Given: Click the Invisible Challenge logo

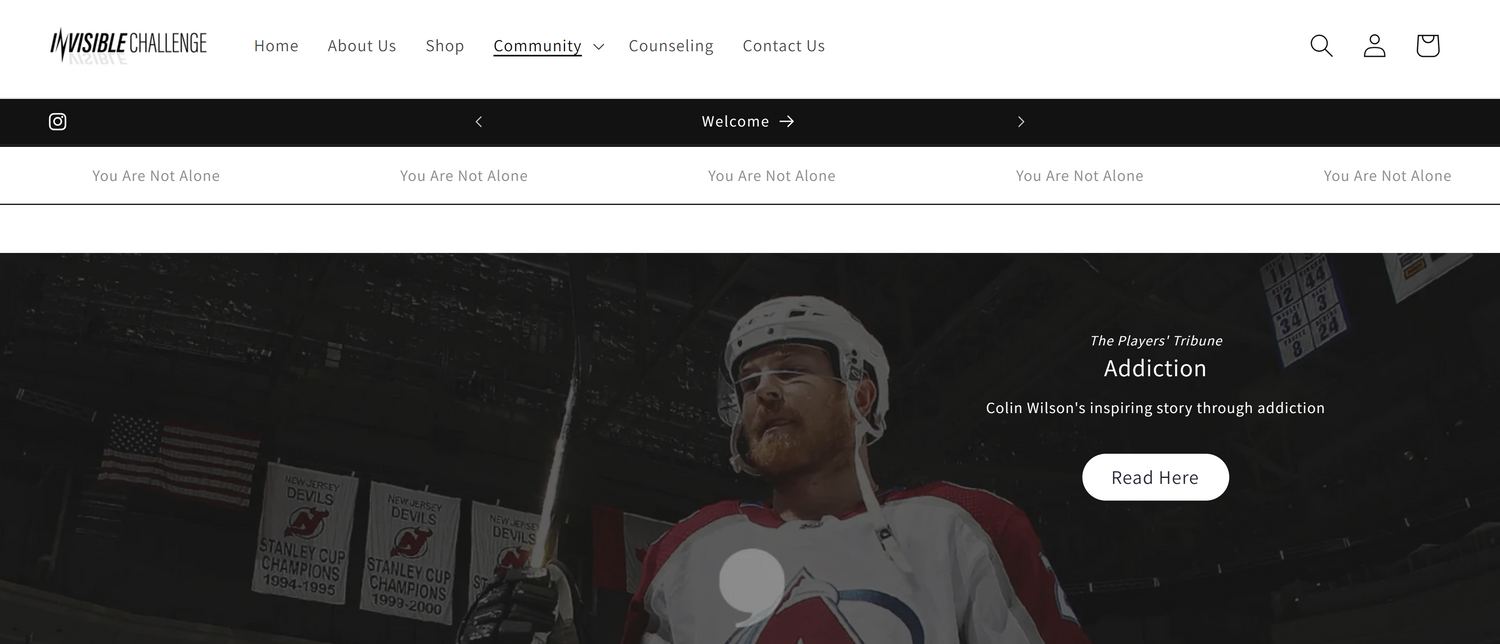Looking at the screenshot, I should click(x=129, y=44).
